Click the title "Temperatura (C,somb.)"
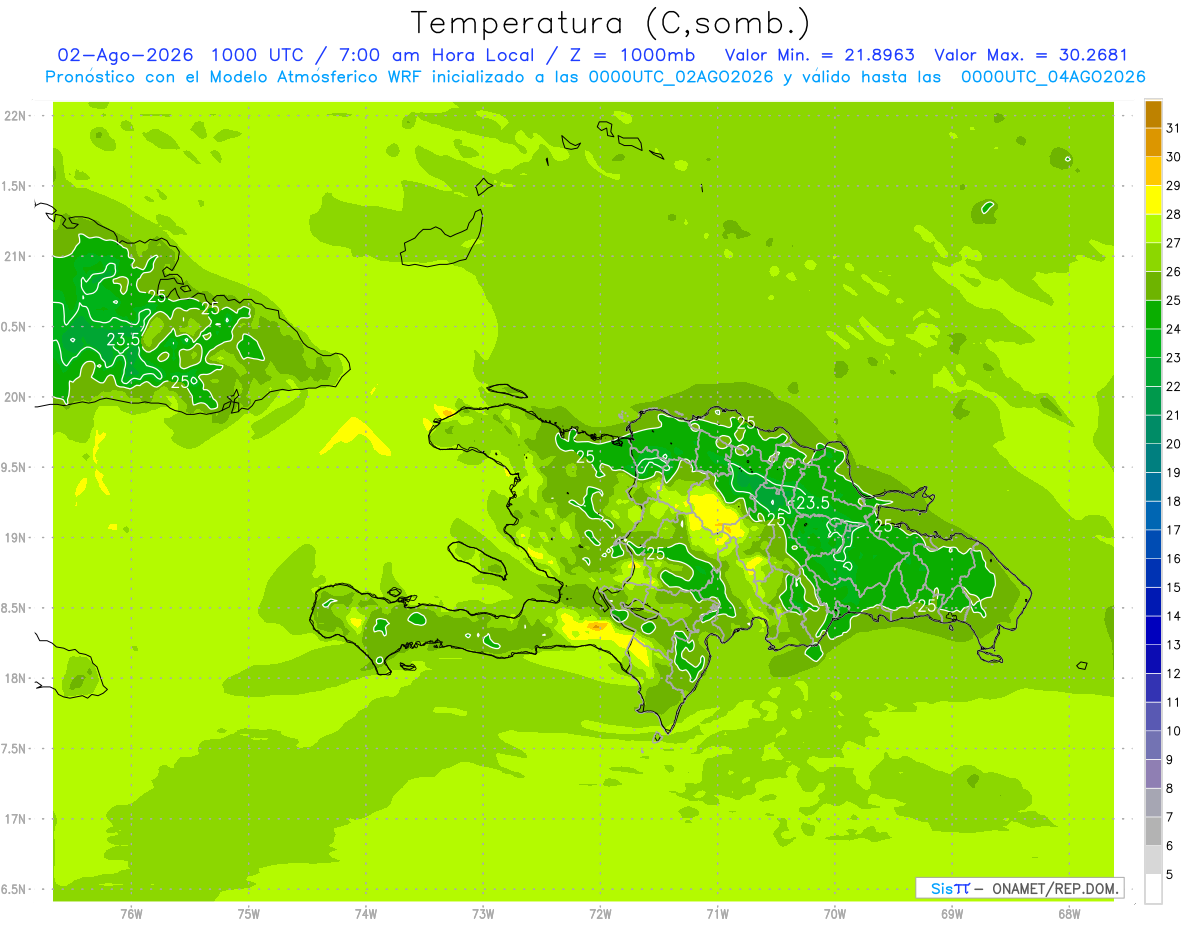This screenshot has width=1200, height=927. click(x=609, y=24)
